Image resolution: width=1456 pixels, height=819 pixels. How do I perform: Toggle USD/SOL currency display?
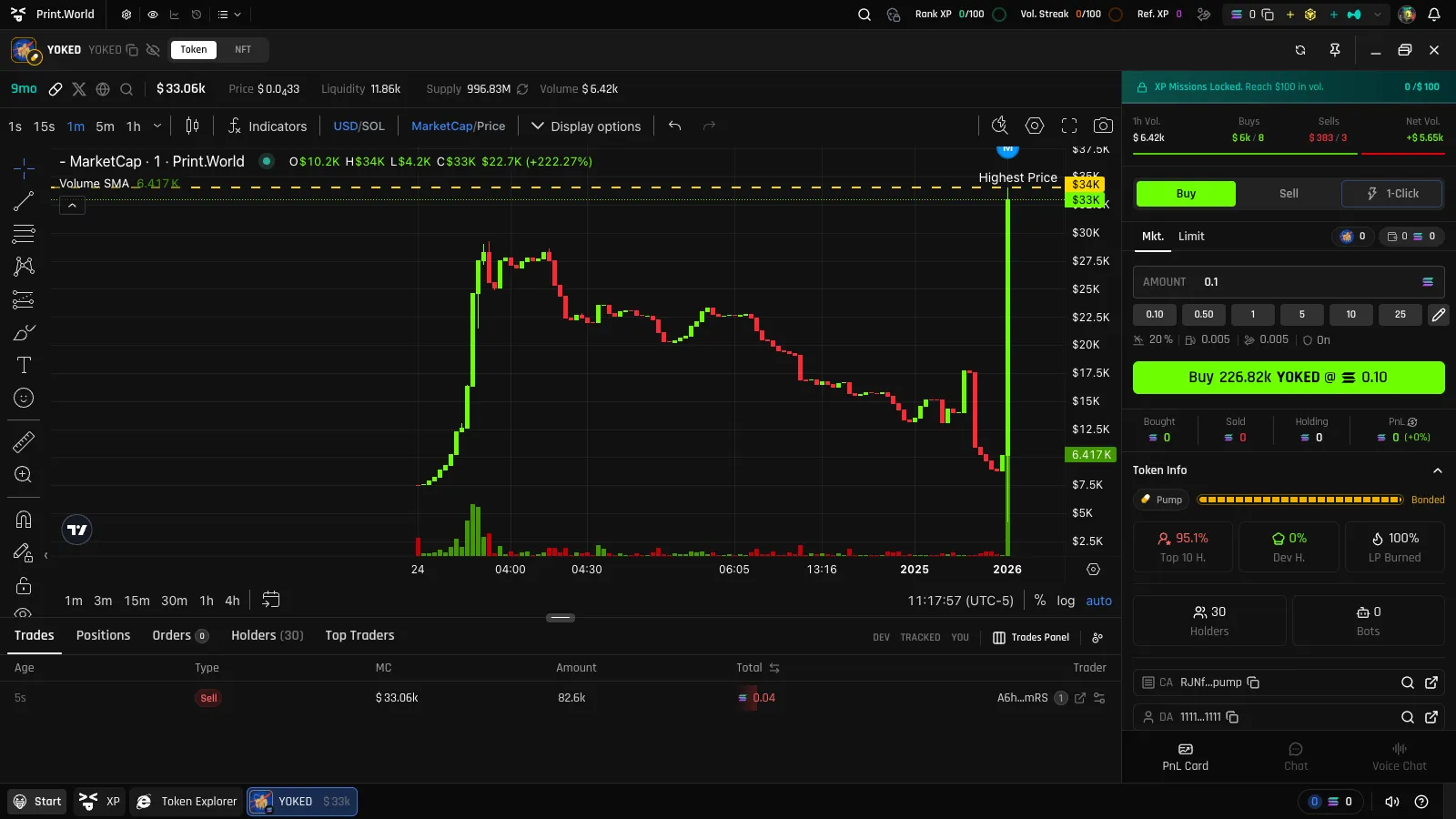[359, 126]
